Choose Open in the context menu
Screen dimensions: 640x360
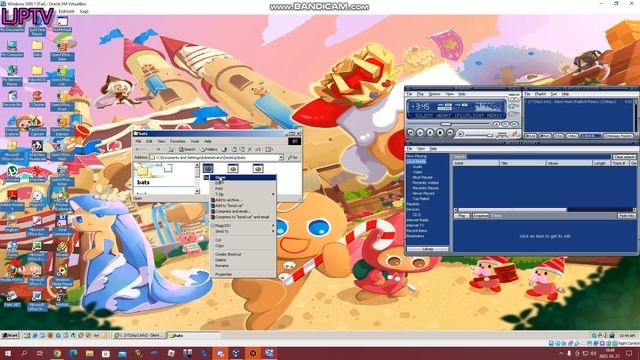[243, 178]
